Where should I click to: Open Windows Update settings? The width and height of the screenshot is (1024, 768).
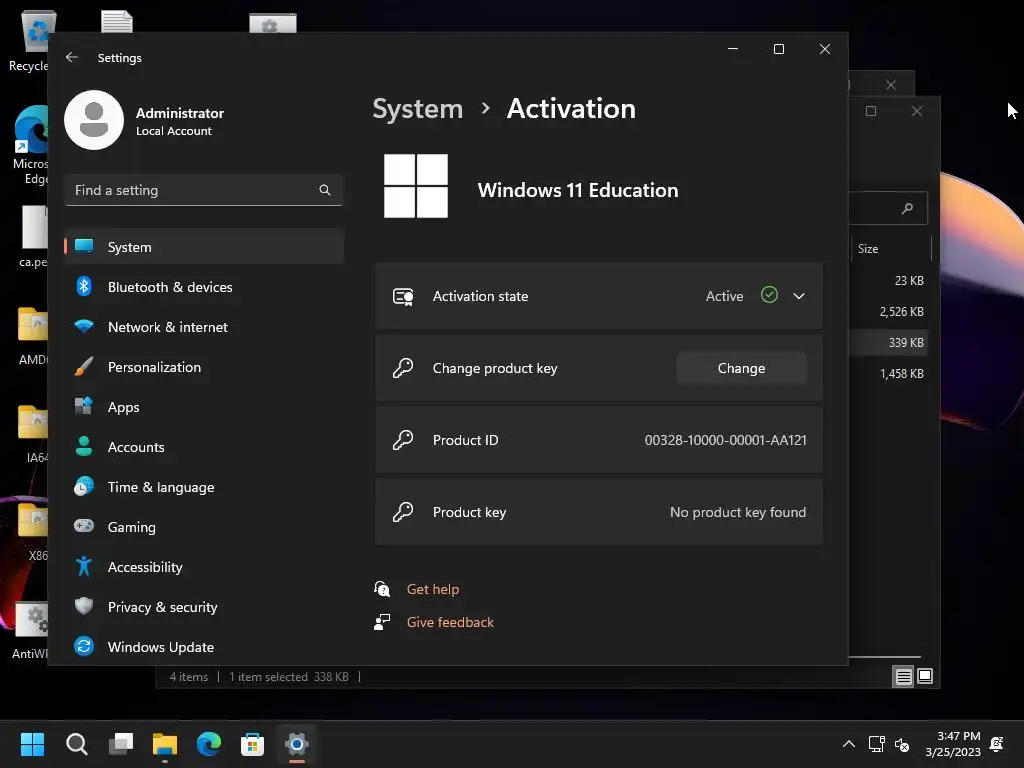(x=204, y=647)
